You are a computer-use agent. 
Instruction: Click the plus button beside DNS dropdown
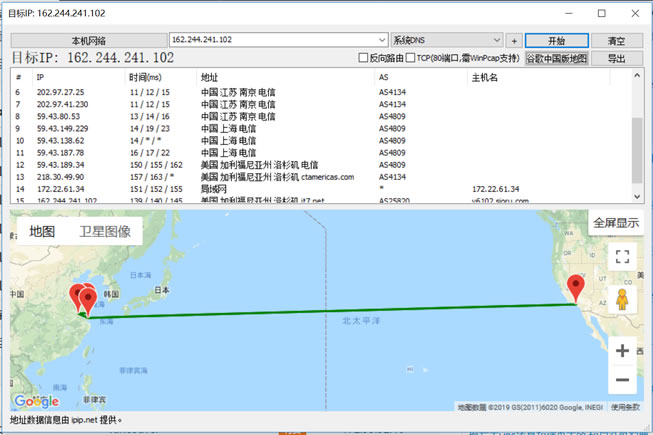514,41
